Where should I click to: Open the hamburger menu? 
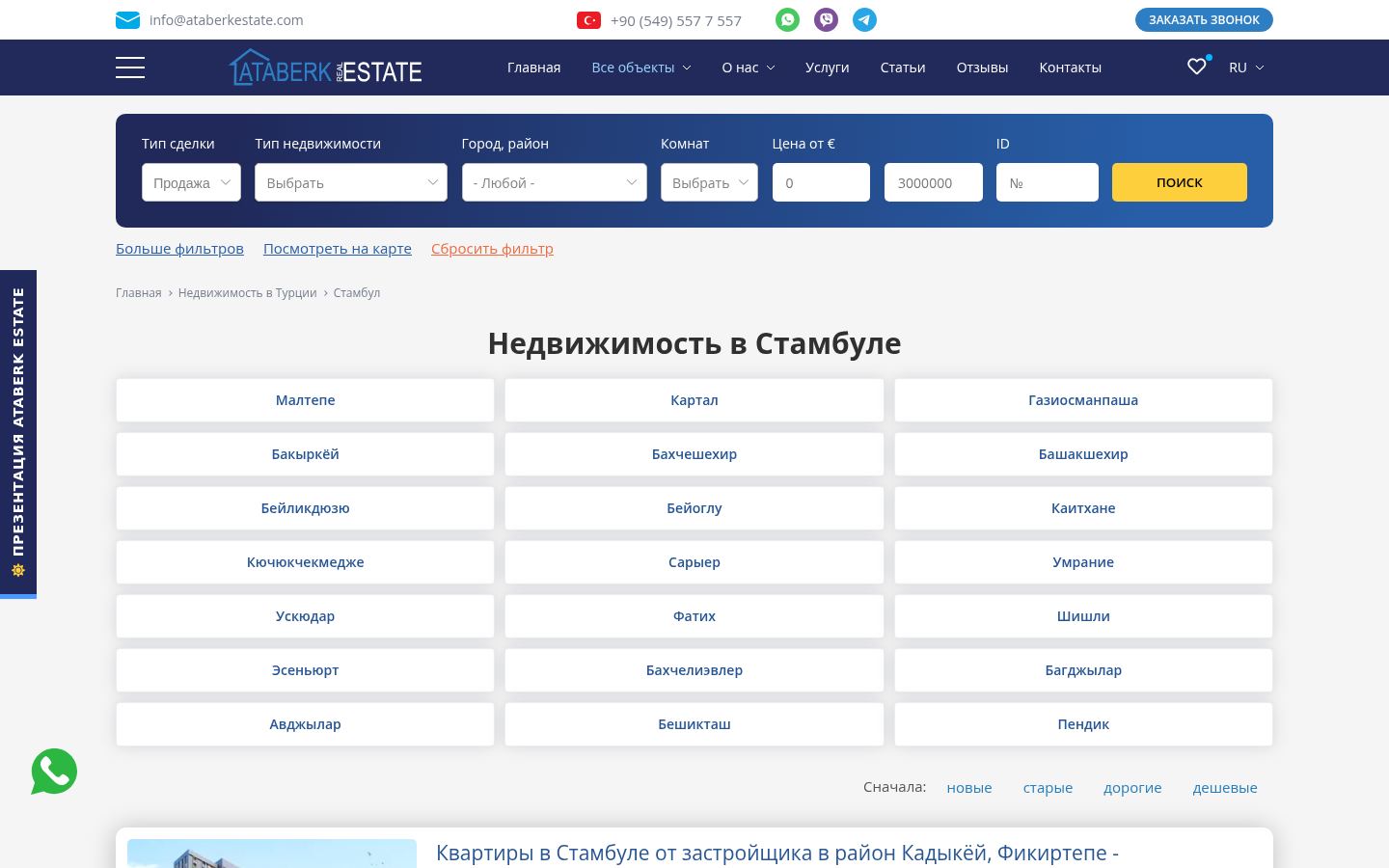tap(130, 68)
